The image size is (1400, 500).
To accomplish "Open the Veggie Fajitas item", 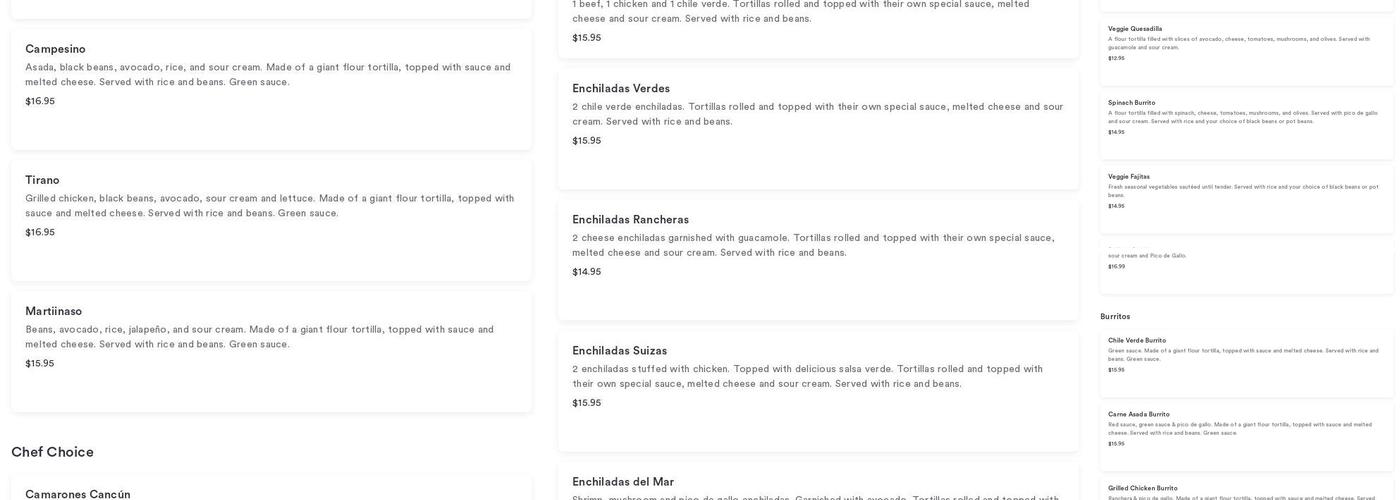I will [x=1128, y=177].
